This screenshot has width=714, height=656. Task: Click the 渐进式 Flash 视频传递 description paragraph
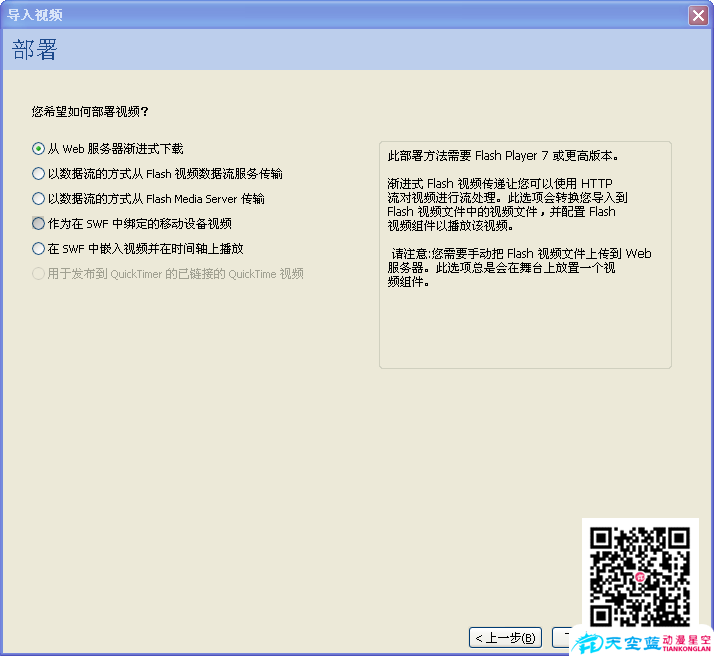(507, 204)
